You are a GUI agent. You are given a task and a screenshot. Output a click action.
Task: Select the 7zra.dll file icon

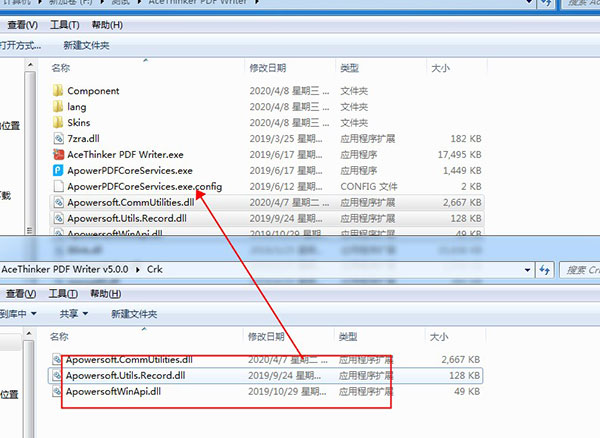point(58,138)
